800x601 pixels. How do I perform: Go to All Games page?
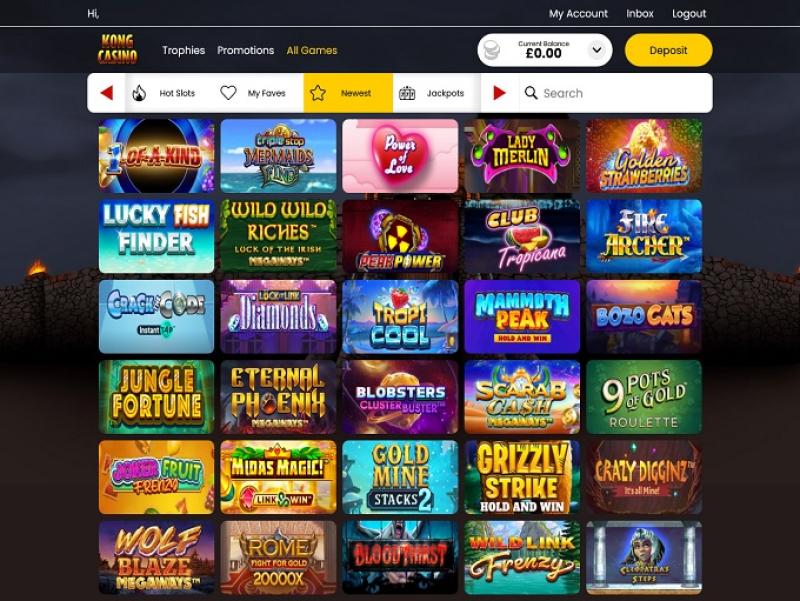click(312, 50)
